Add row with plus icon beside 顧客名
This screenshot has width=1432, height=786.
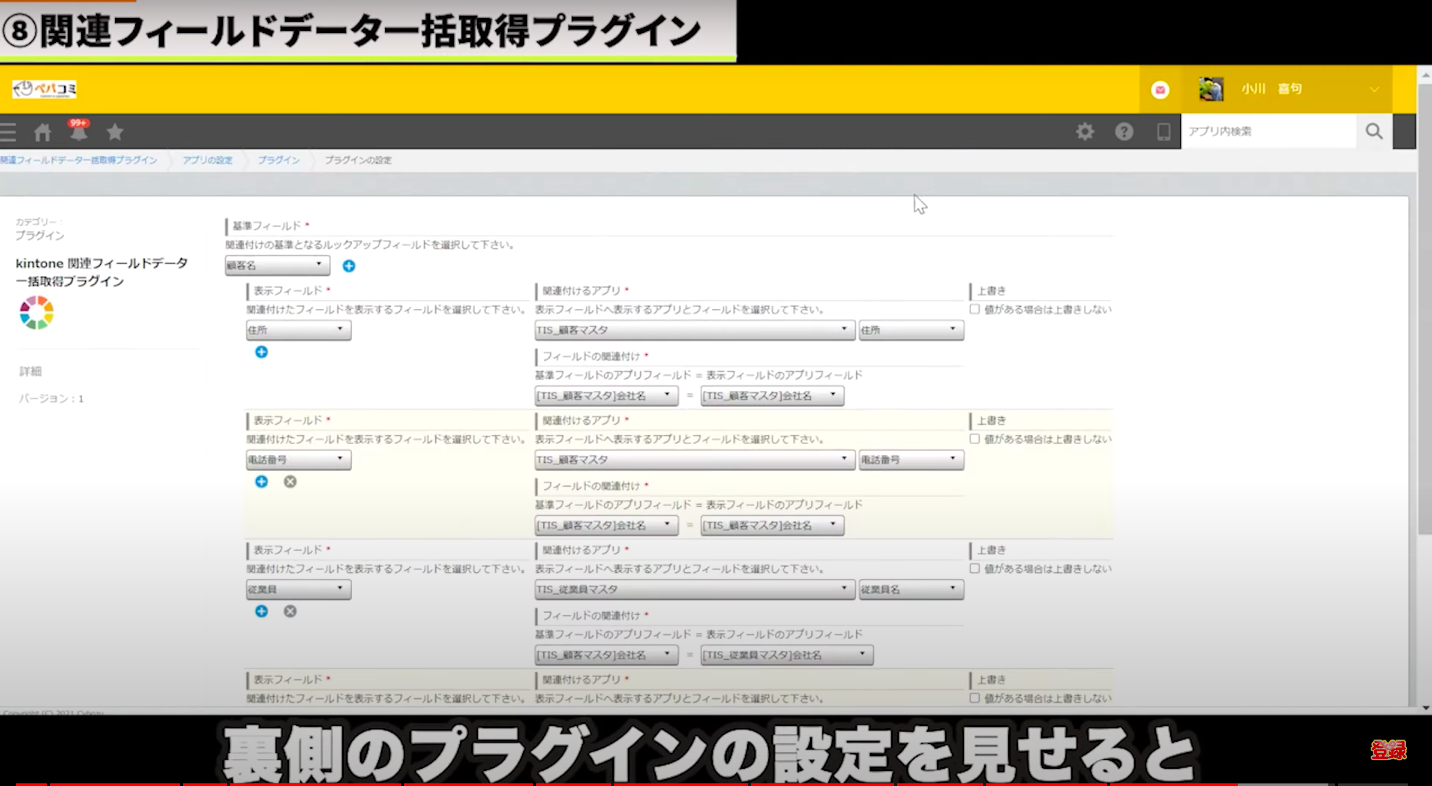(349, 266)
